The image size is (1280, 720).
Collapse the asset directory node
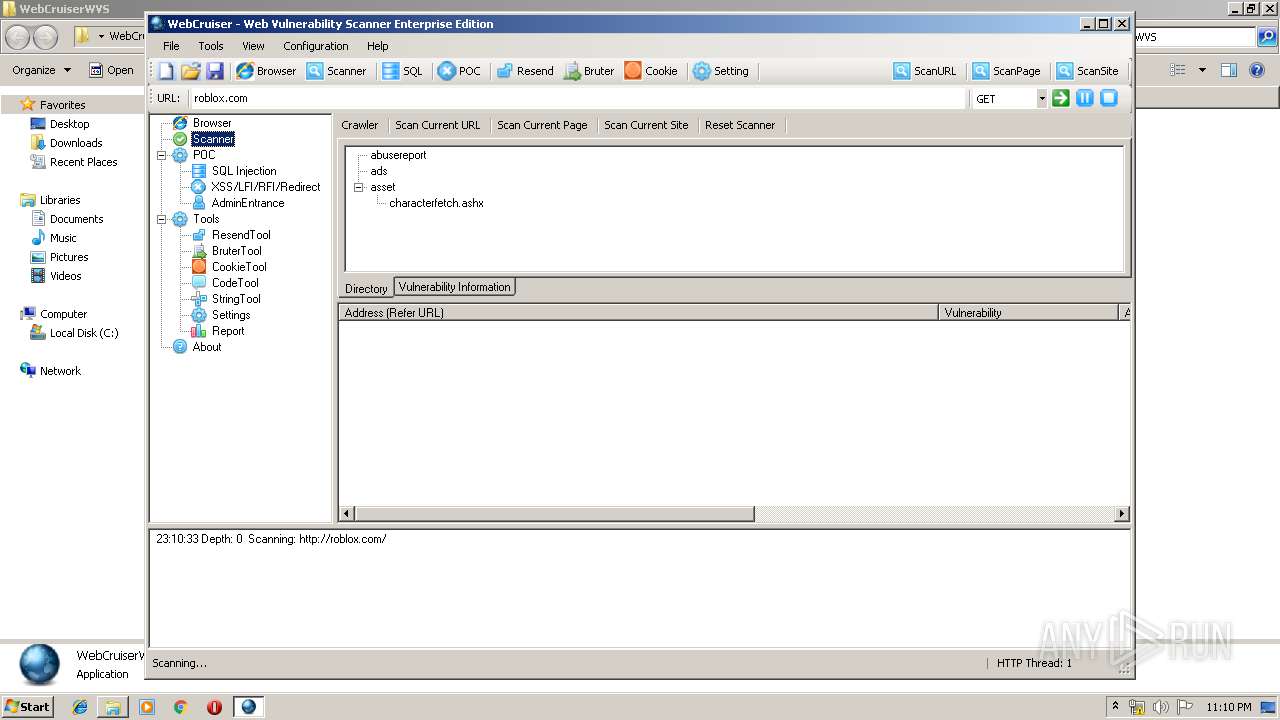[359, 187]
